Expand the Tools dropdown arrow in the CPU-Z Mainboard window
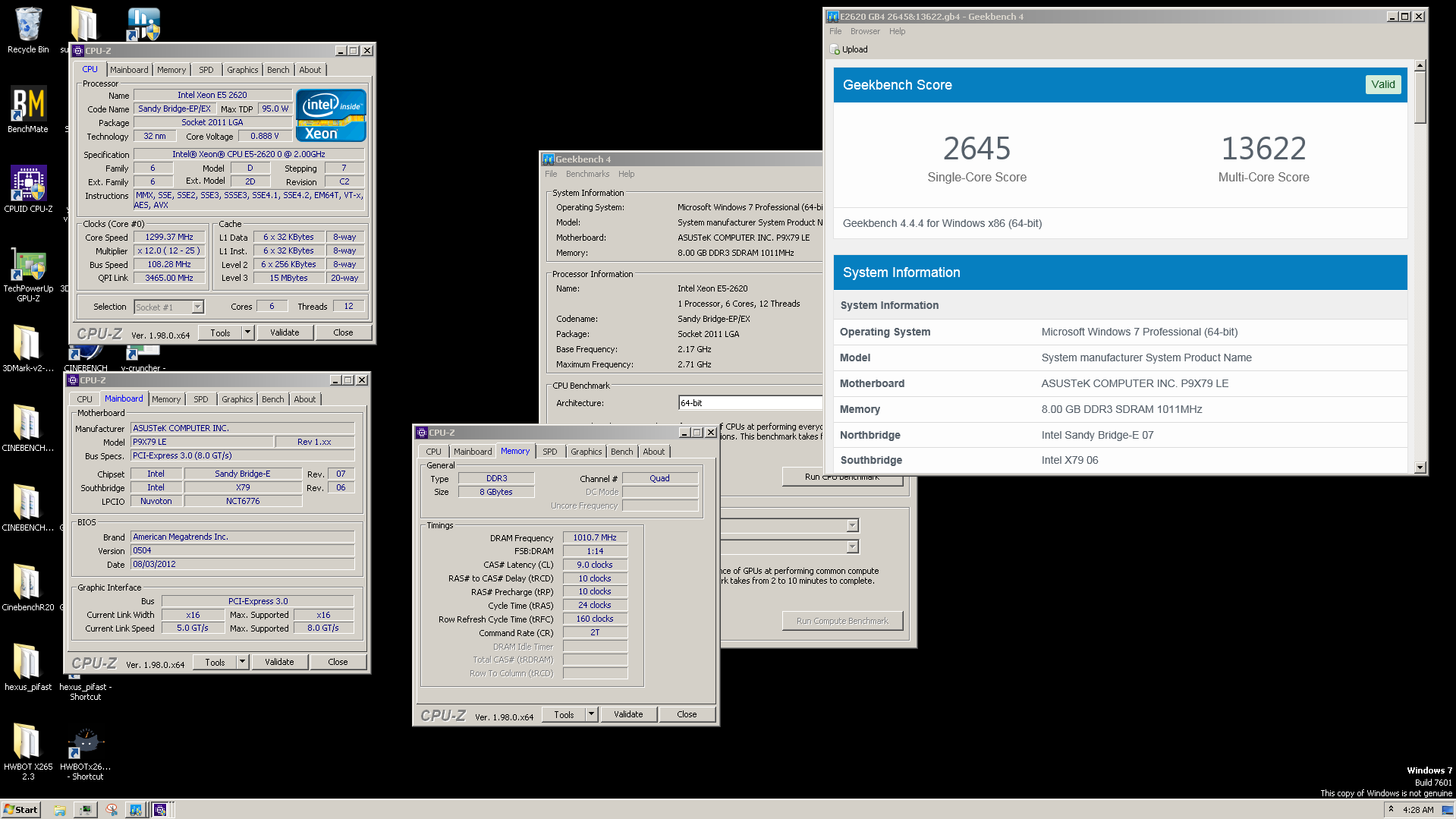This screenshot has width=1456, height=819. (242, 662)
